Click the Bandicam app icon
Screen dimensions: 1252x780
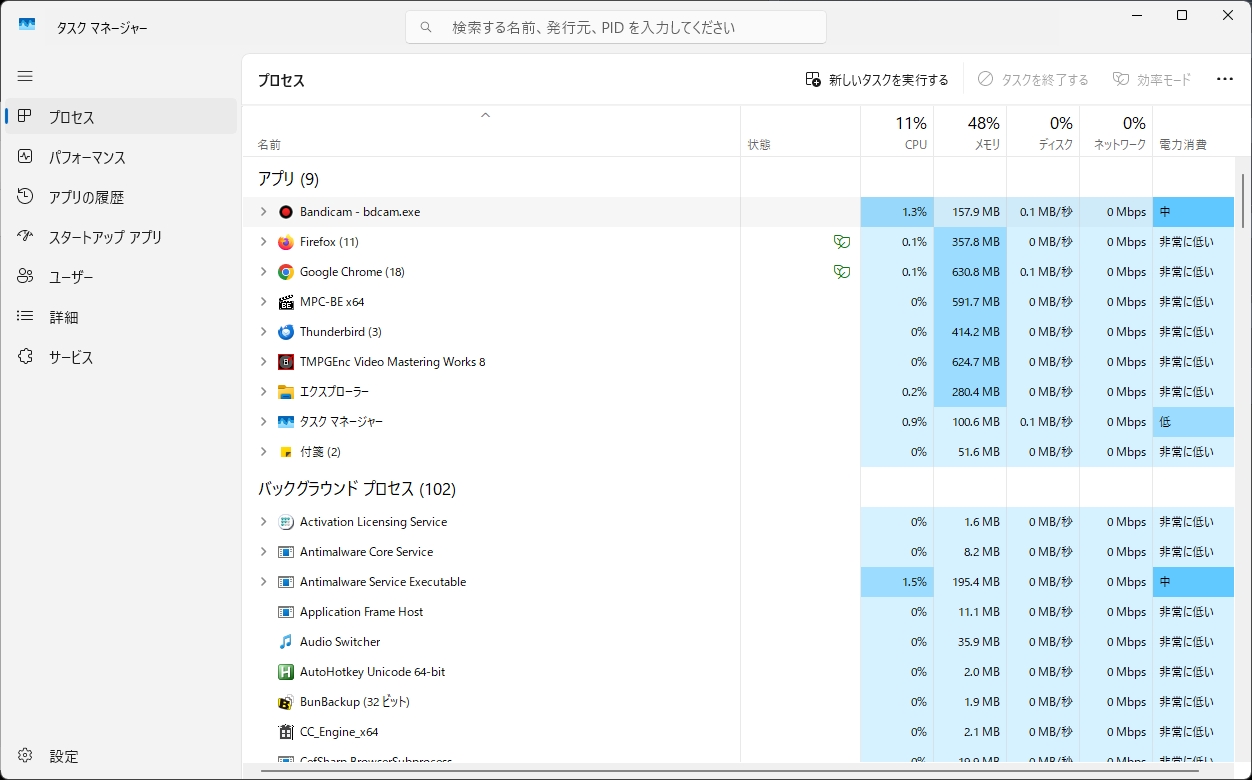pos(285,212)
